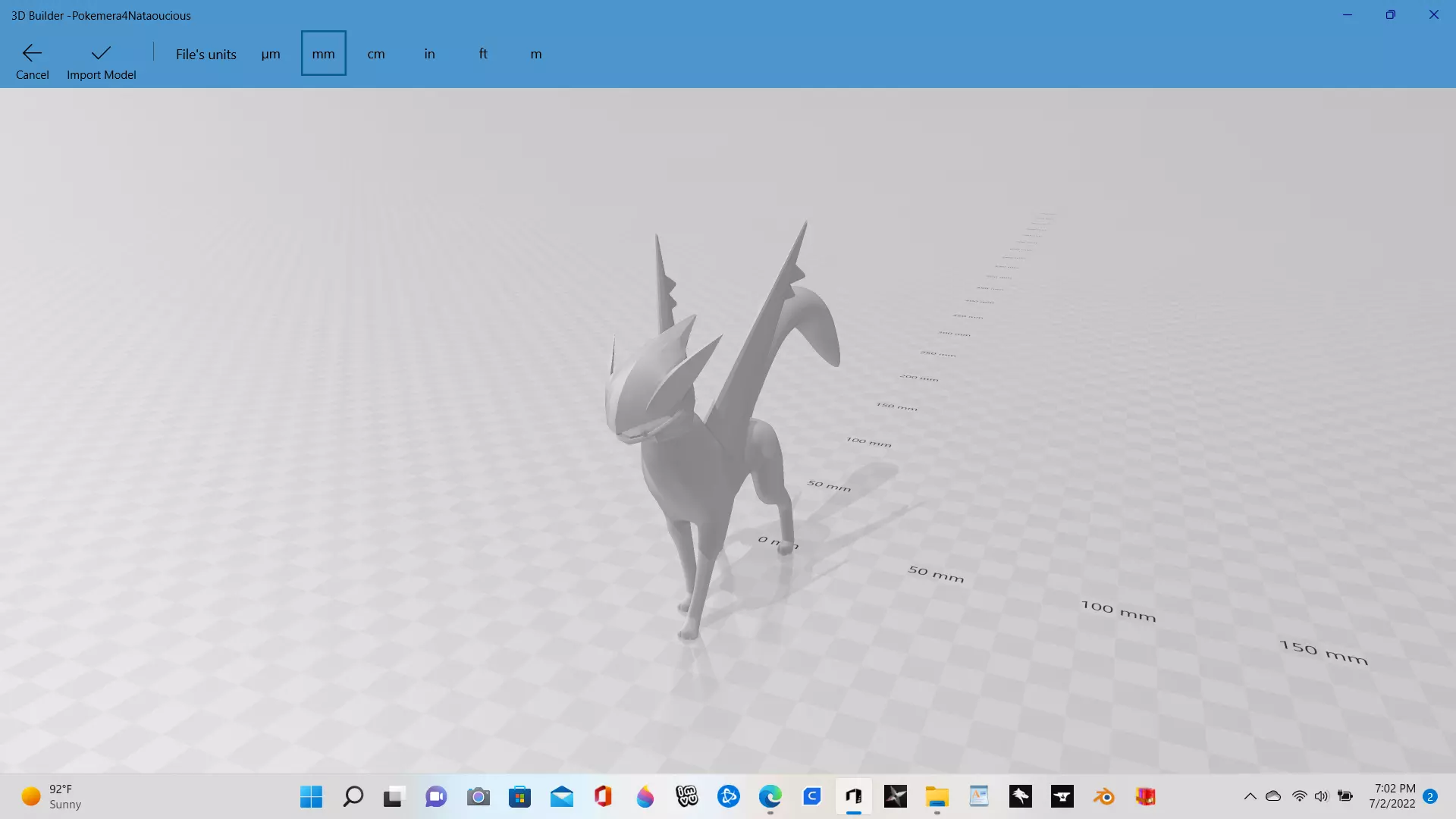Restore down the 3D Builder window
Screen dimensions: 1456x819
1391,14
